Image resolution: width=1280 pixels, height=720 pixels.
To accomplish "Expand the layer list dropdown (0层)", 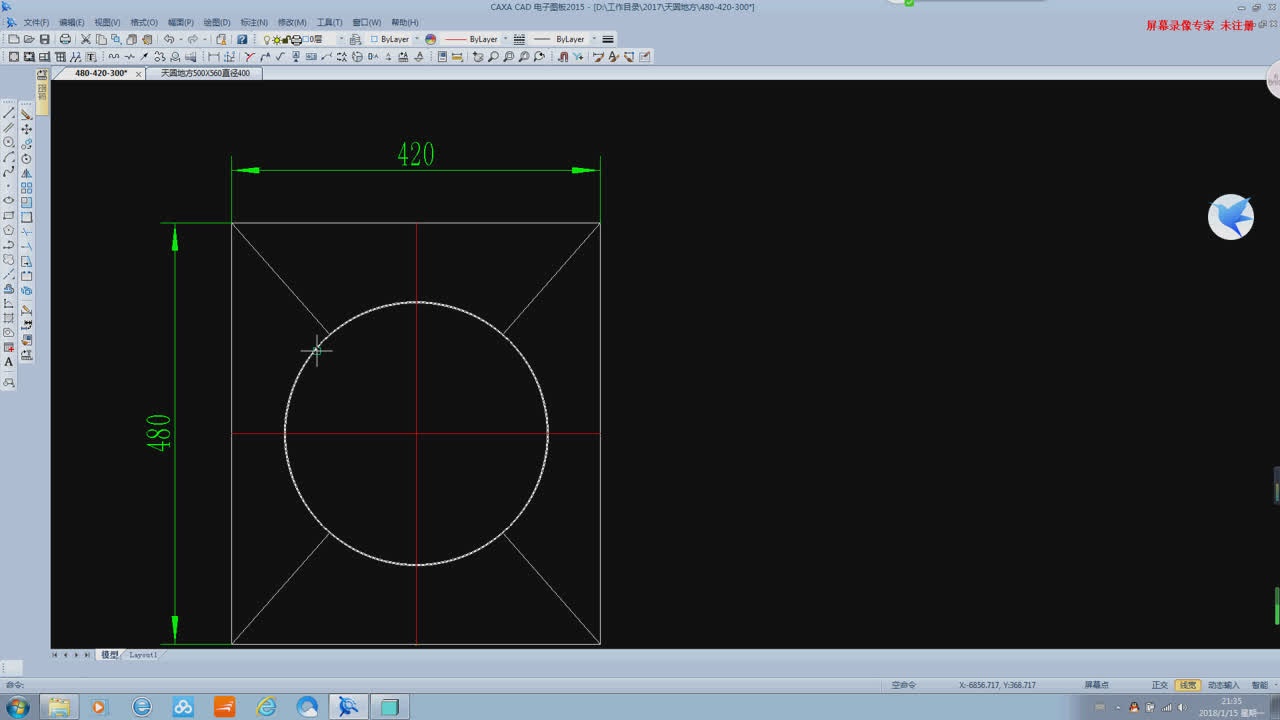I will (x=340, y=39).
